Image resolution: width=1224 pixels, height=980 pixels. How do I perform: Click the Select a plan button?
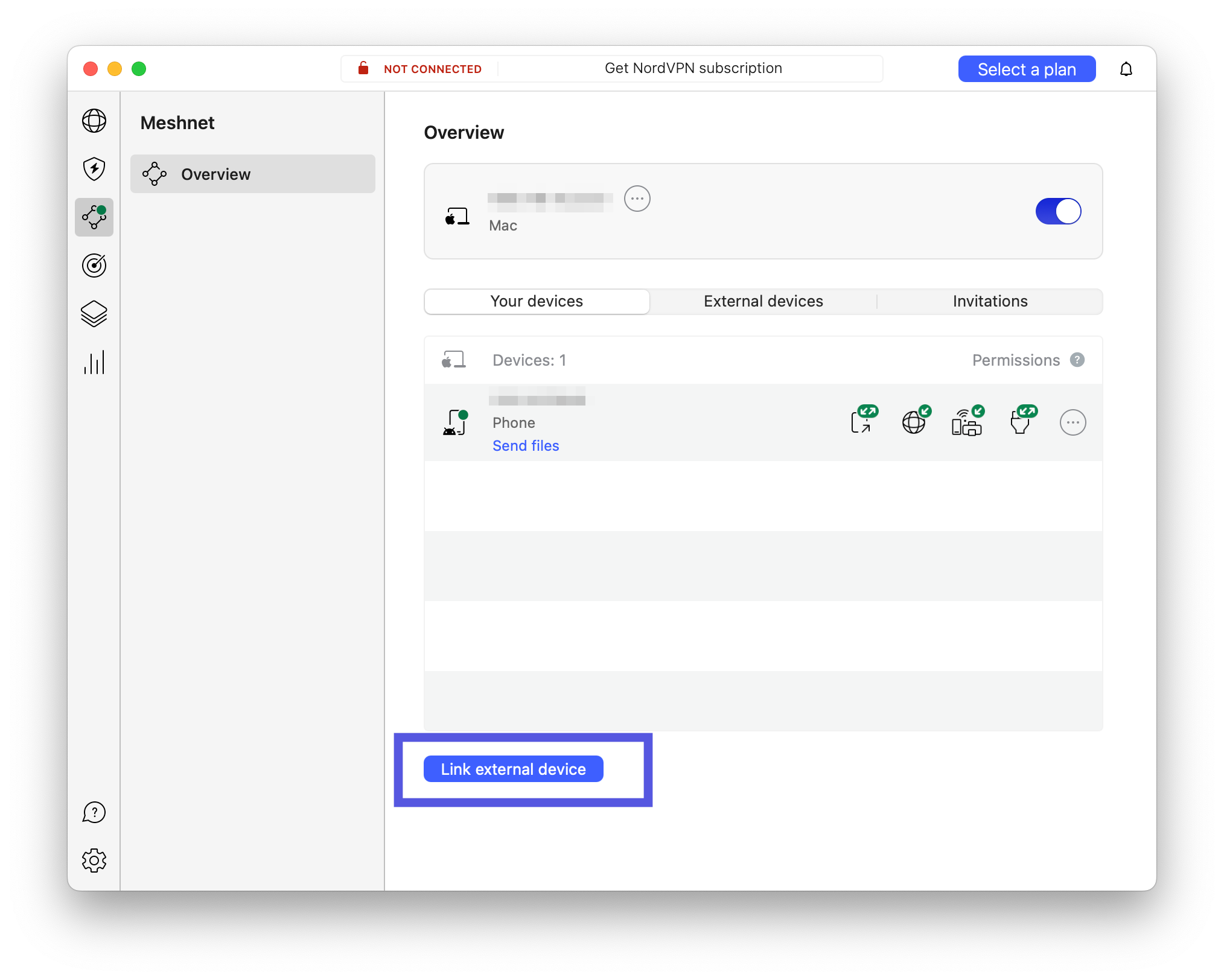tap(1027, 69)
